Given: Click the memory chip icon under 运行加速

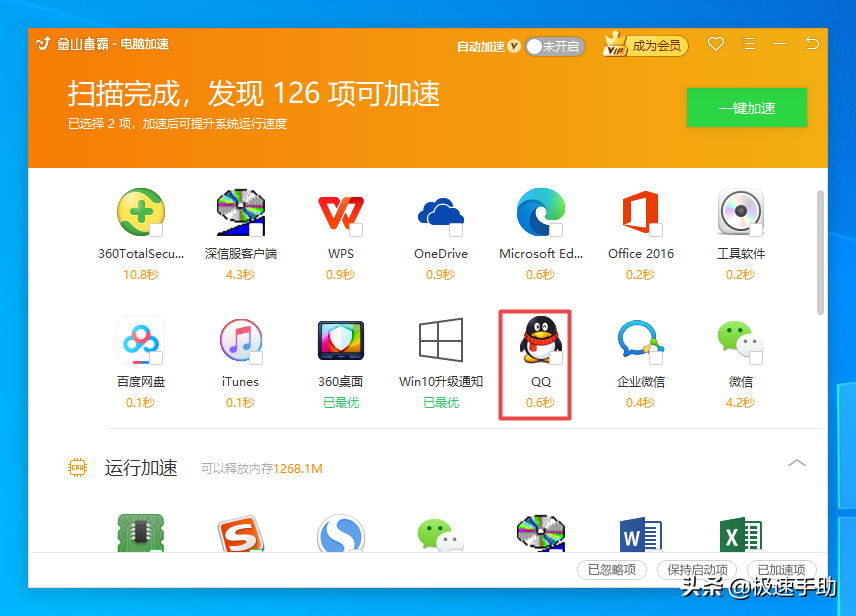Looking at the screenshot, I should click(141, 533).
